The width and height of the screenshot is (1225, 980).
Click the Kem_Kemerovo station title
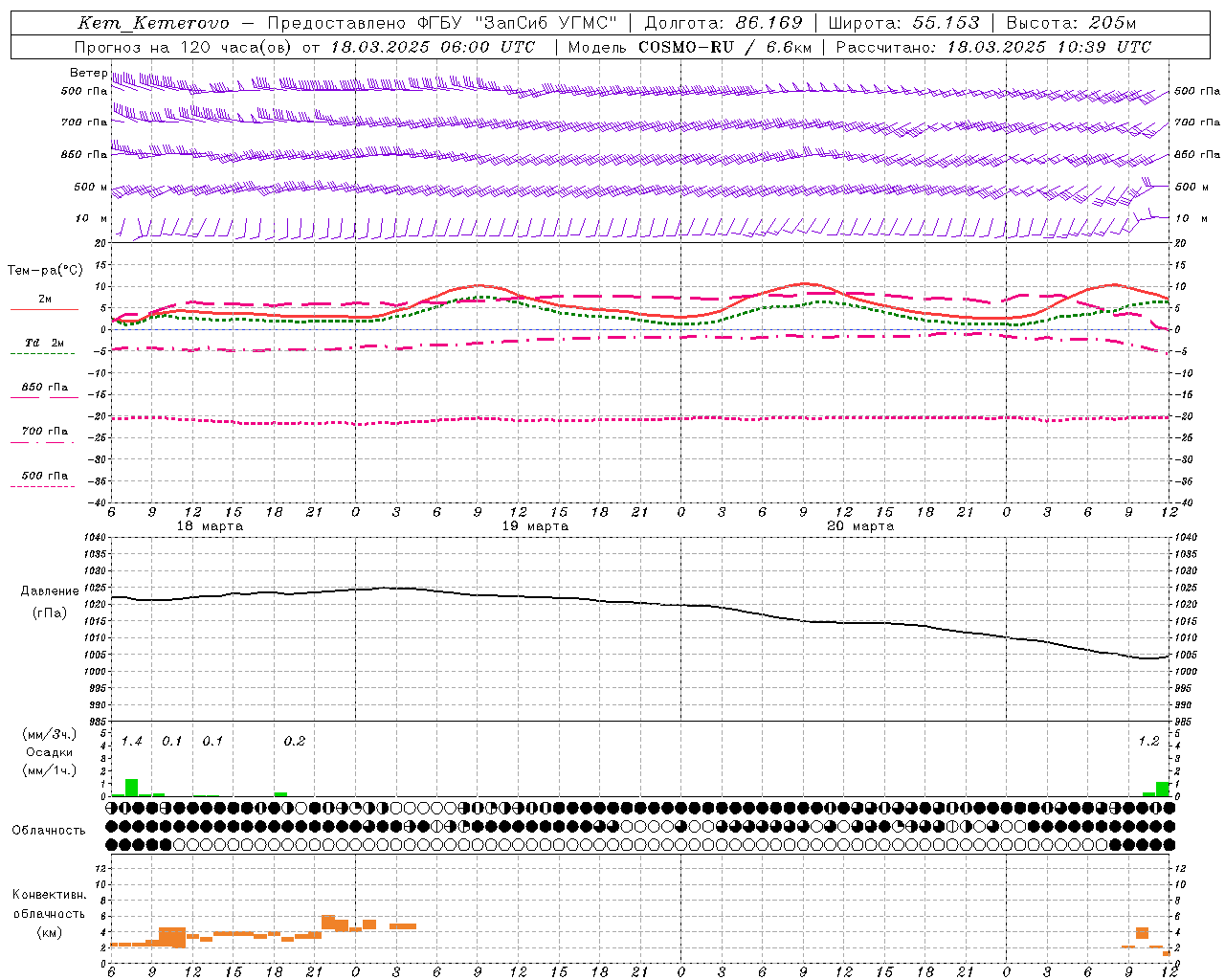(x=153, y=23)
